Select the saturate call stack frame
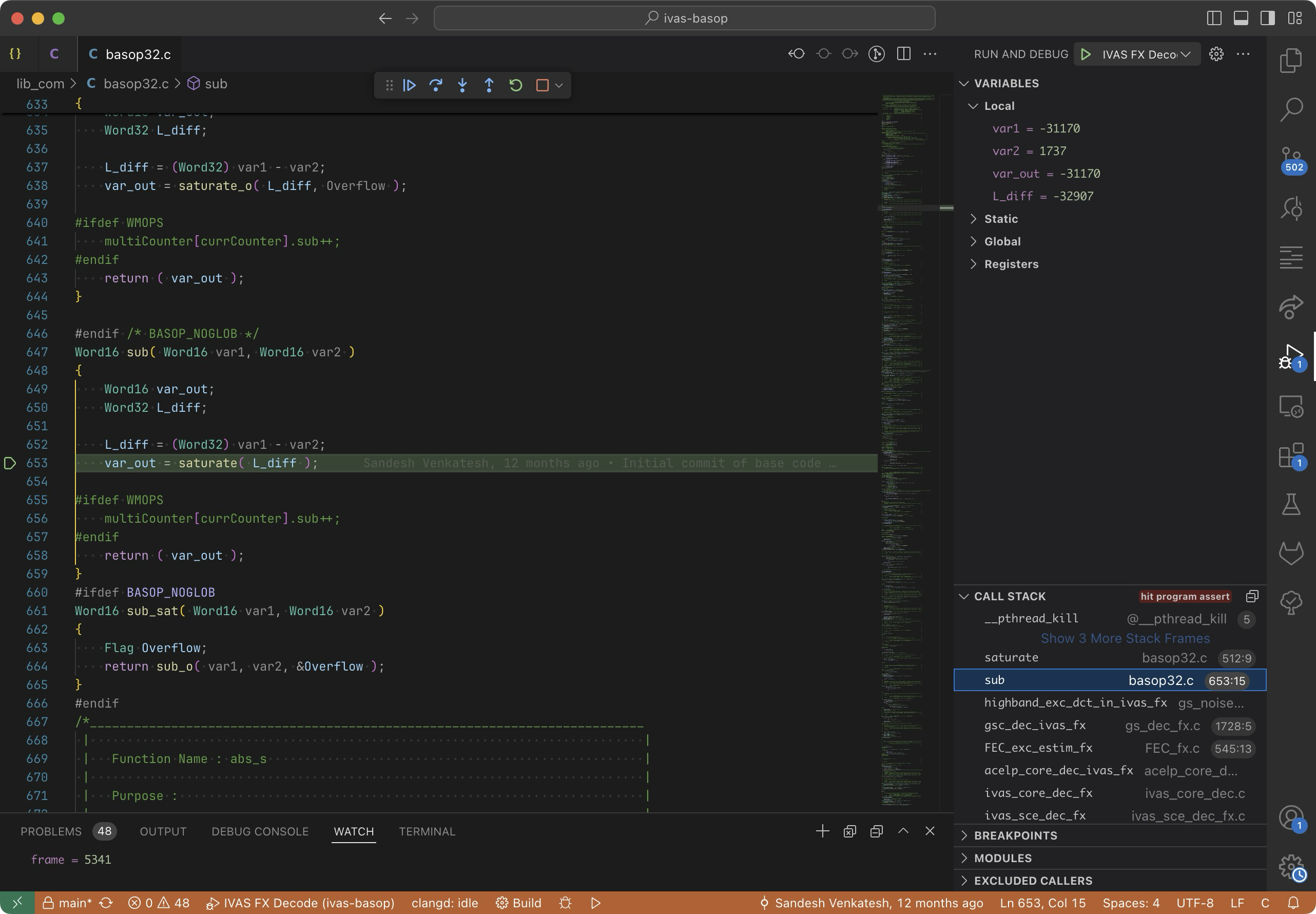The width and height of the screenshot is (1316, 914). 1011,657
